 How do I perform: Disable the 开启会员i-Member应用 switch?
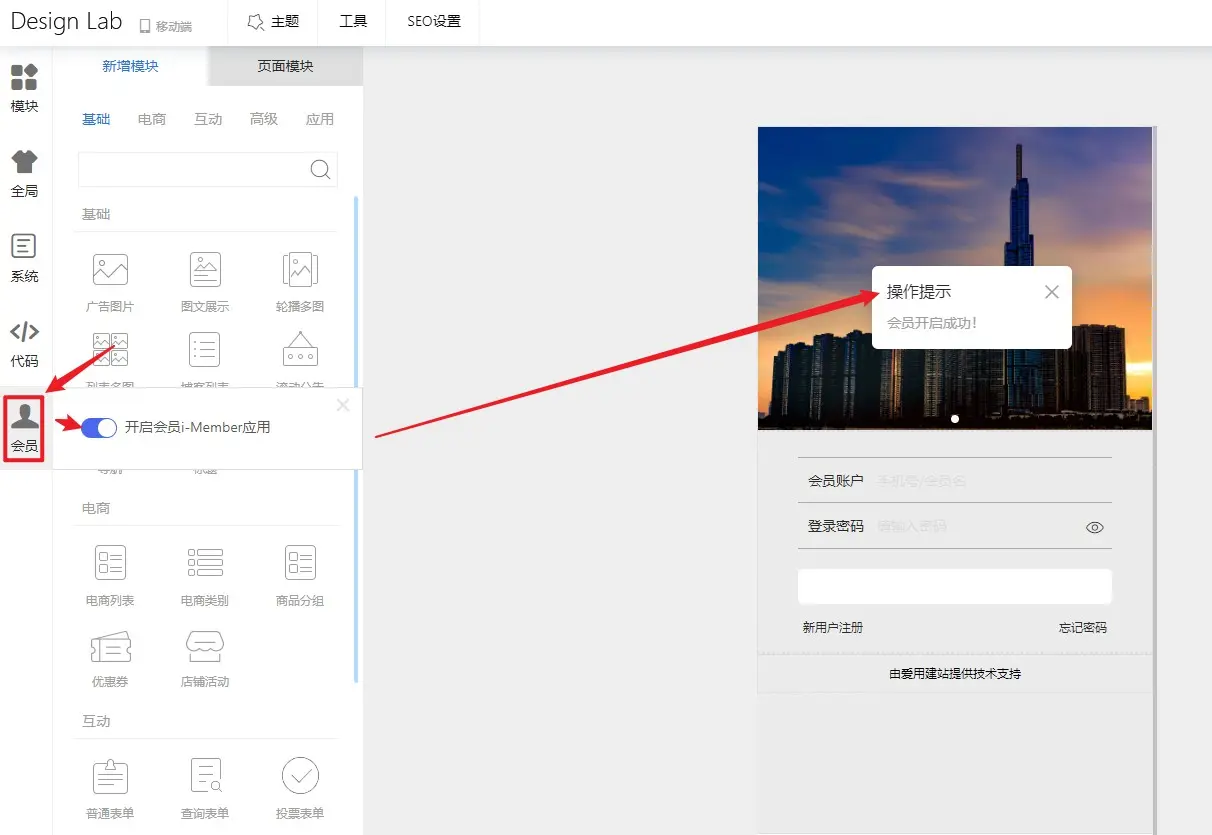(x=97, y=427)
